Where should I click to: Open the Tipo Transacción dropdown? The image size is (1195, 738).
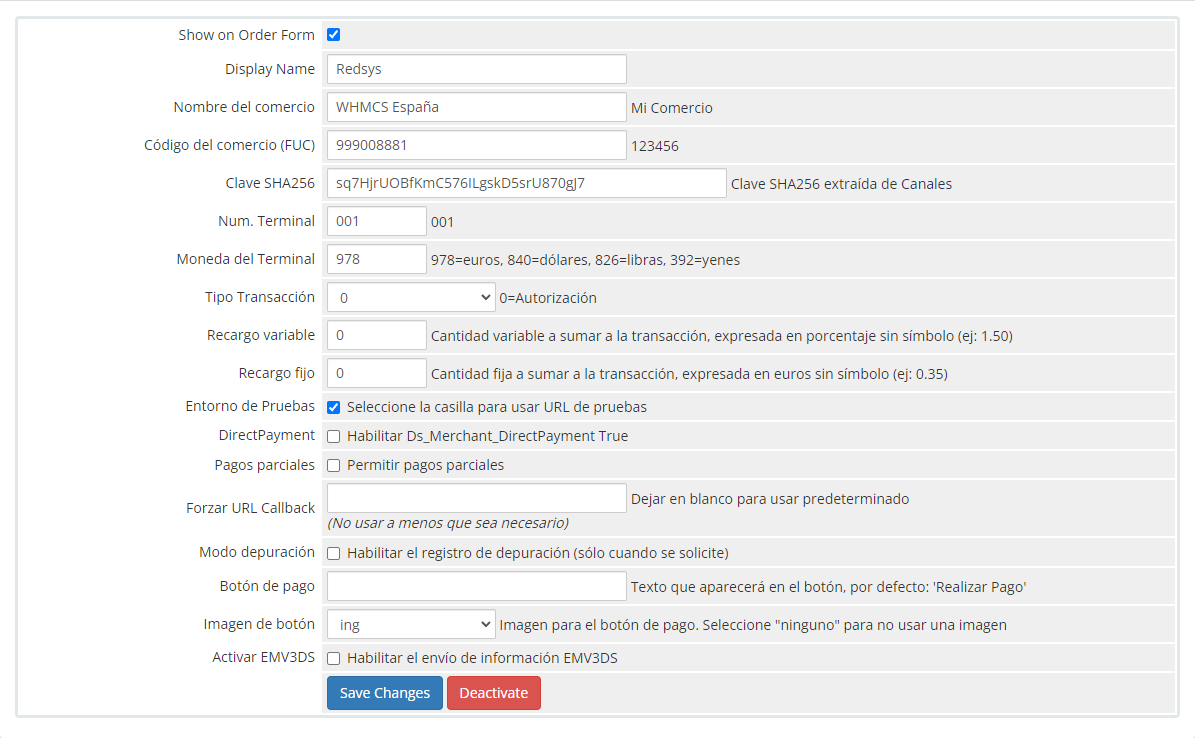coord(411,297)
